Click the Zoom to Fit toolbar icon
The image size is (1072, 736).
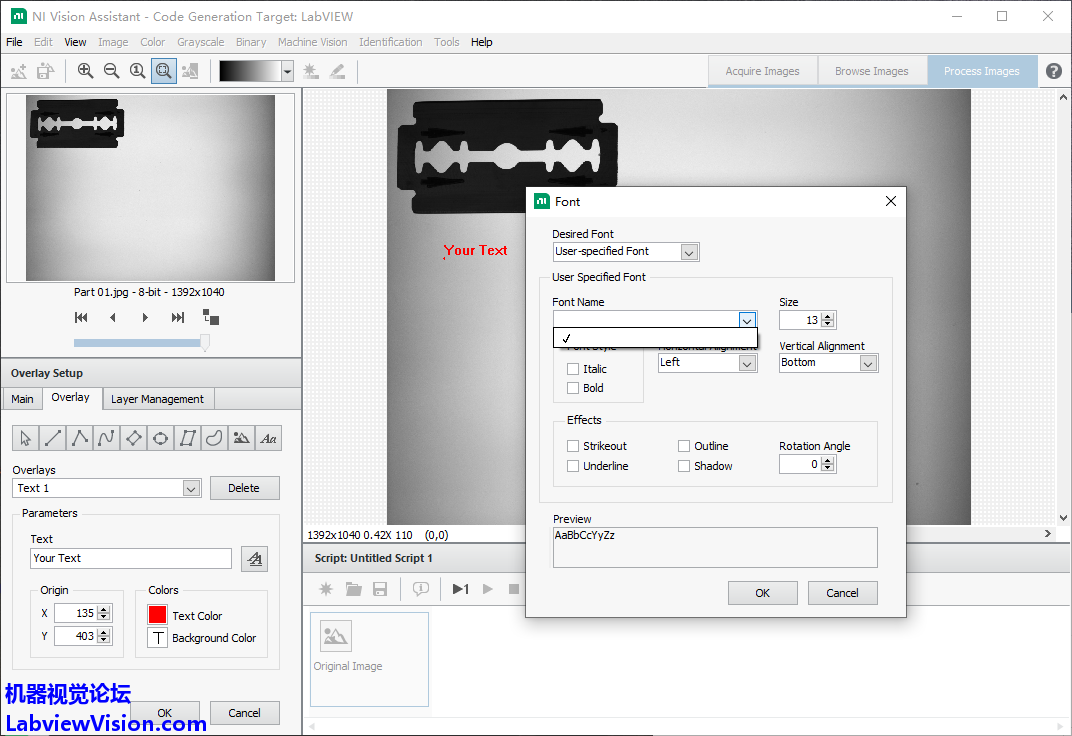click(163, 71)
